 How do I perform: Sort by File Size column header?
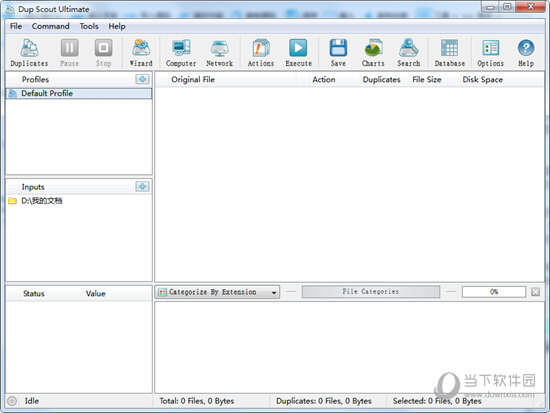point(427,80)
